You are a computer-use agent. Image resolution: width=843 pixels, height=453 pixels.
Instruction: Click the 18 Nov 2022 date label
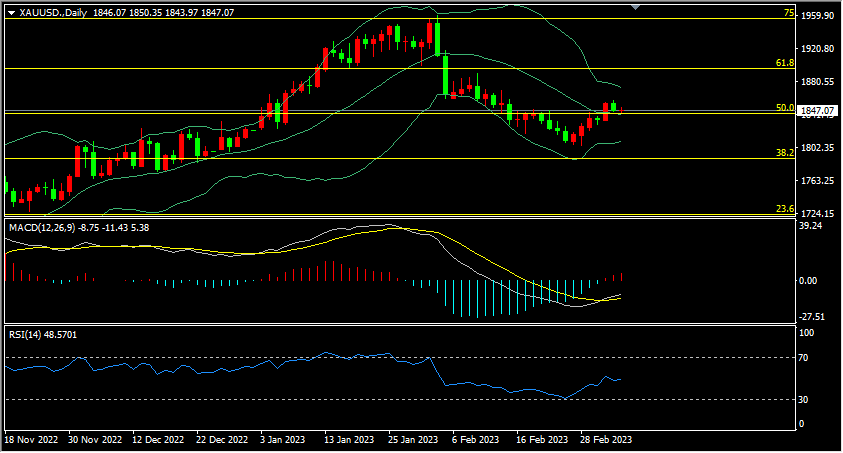coord(31,440)
